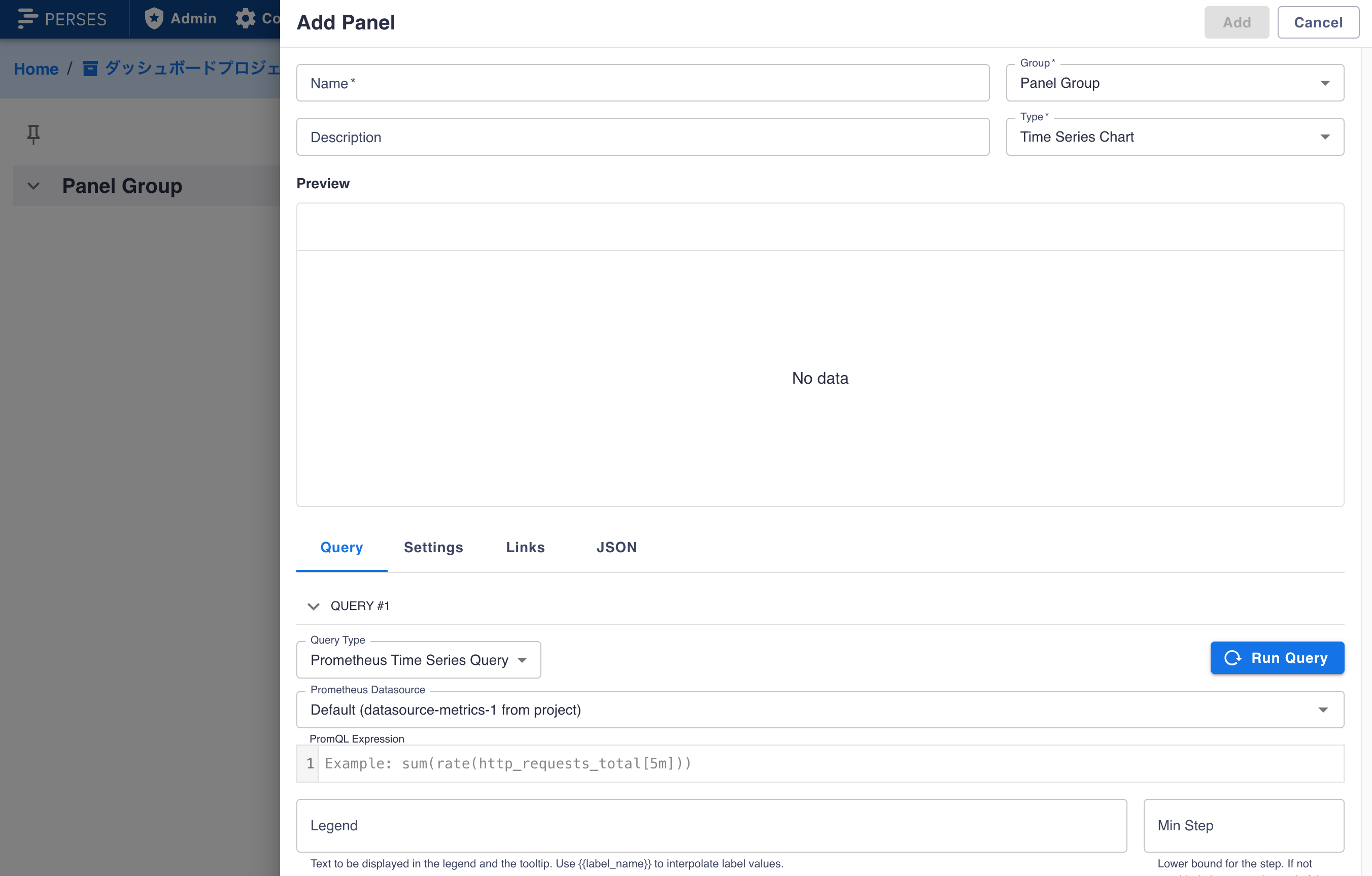Open the Admin shield icon
Screen dimensions: 1372x876
coord(154,19)
